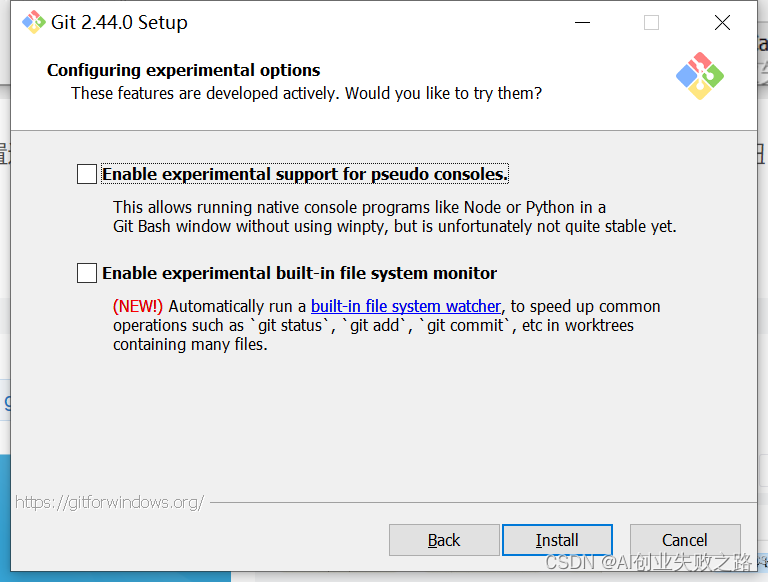Cancel the Git setup wizard
768x582 pixels.
[685, 540]
